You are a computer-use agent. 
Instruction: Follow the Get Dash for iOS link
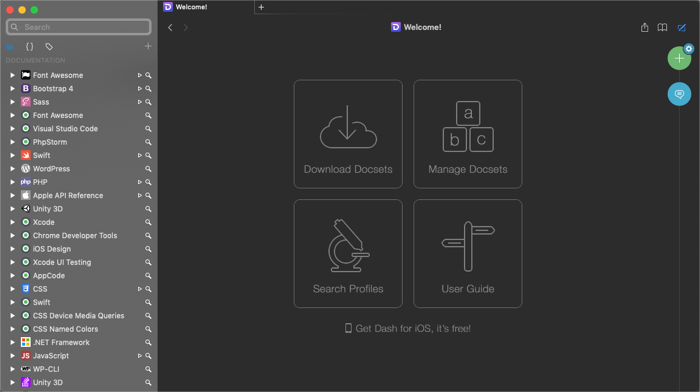click(408, 329)
